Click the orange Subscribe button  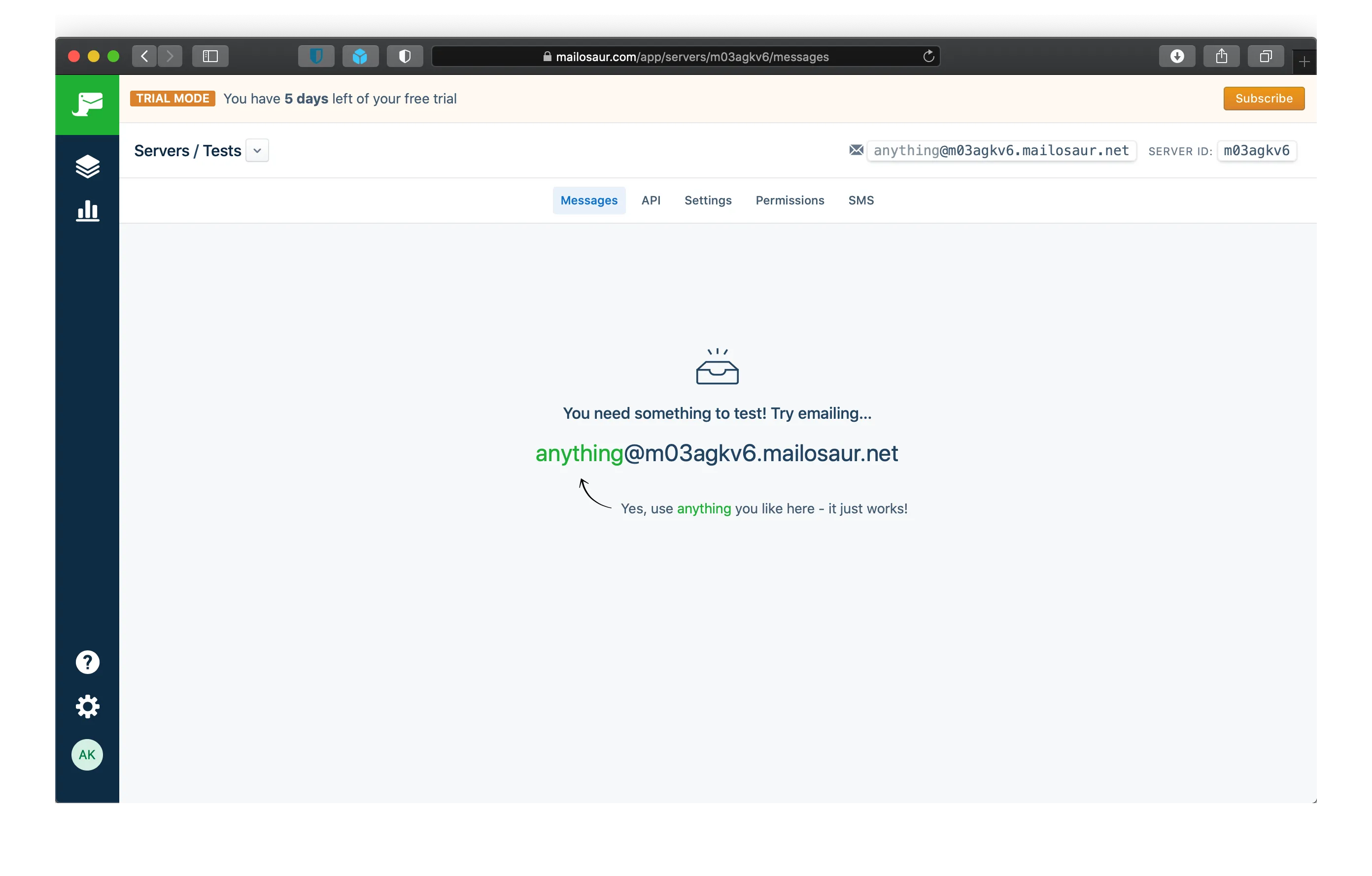coord(1263,99)
